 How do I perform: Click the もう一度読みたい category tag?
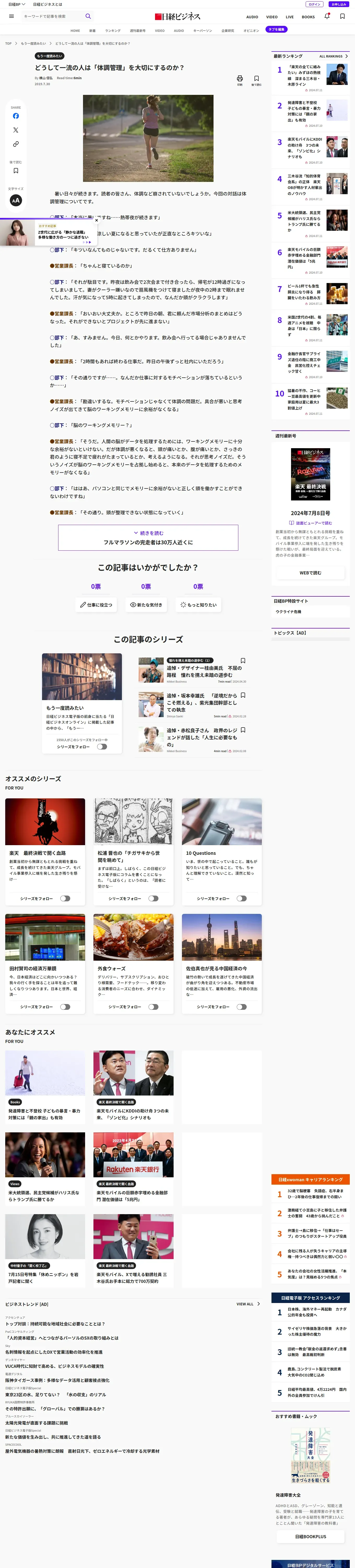click(50, 56)
